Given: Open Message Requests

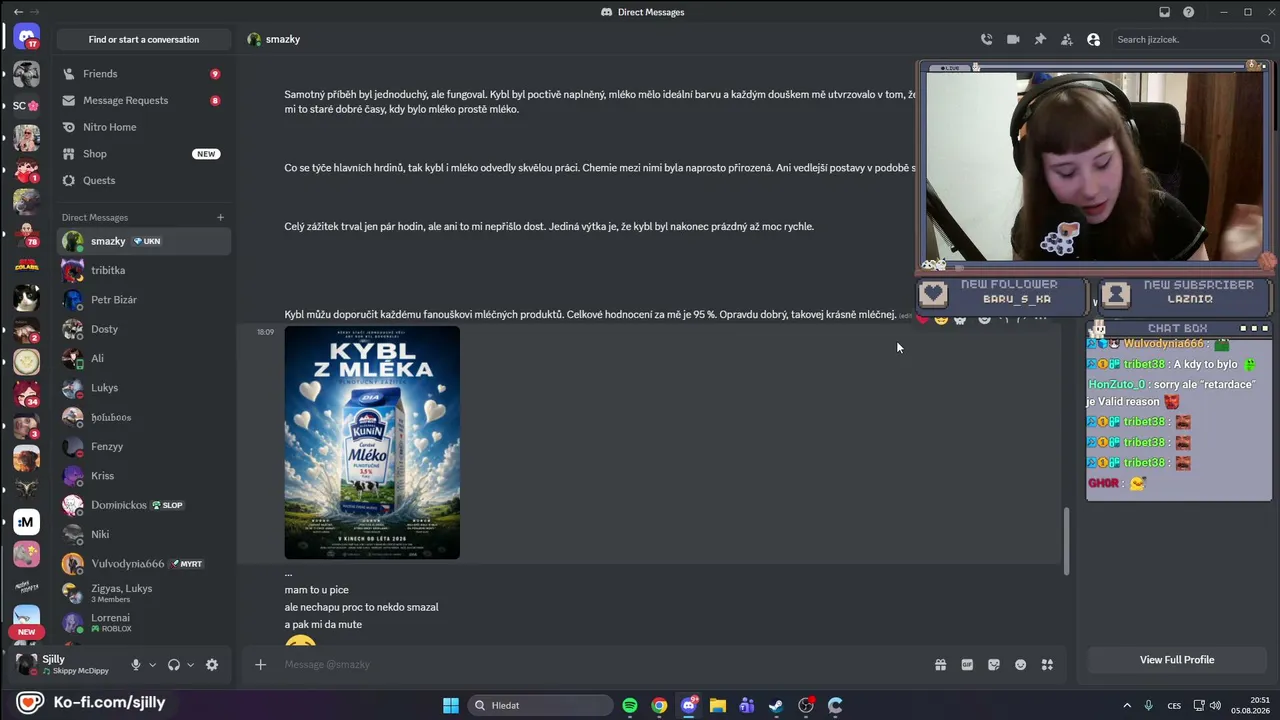Looking at the screenshot, I should tap(143, 100).
